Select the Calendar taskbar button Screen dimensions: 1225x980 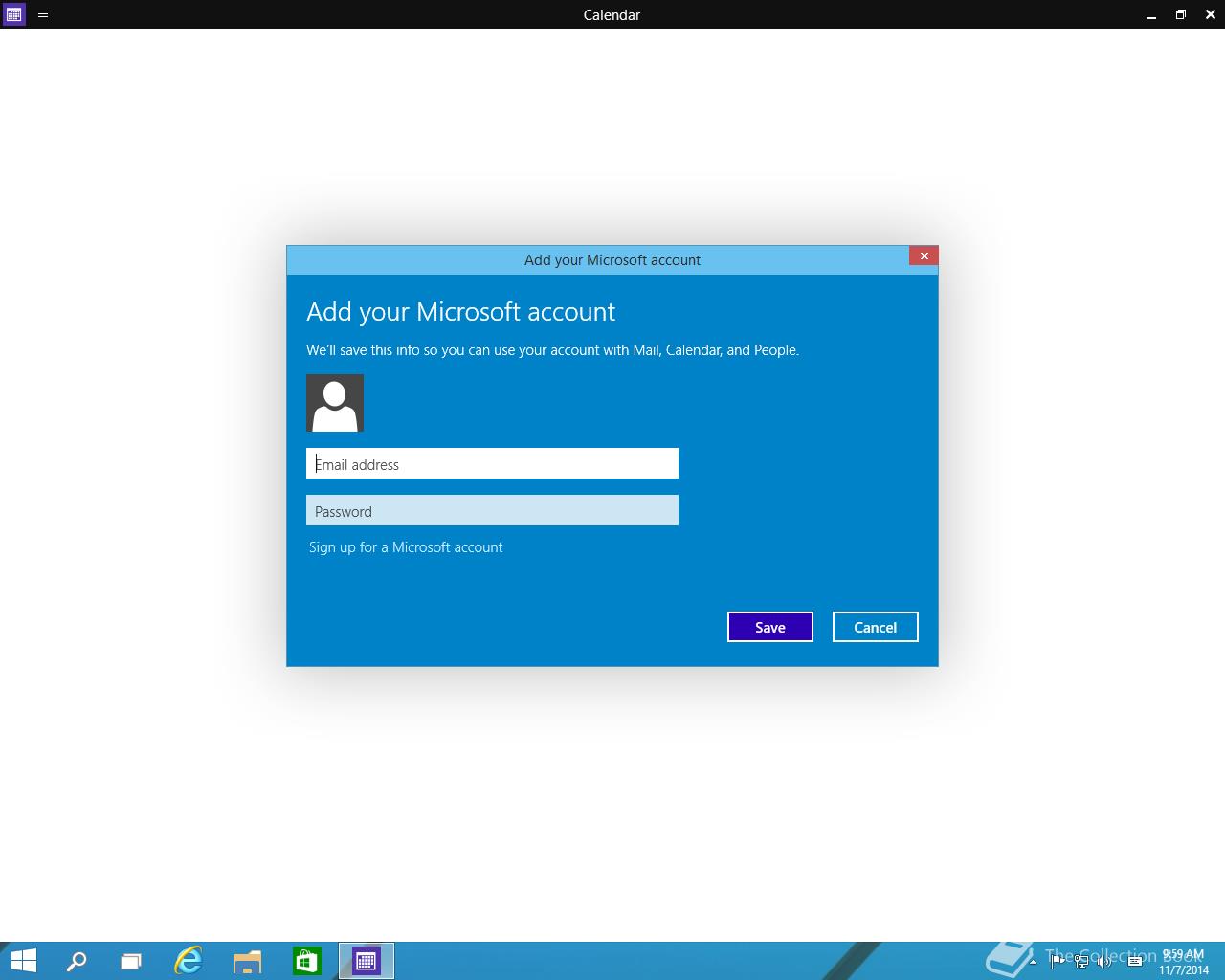[366, 961]
